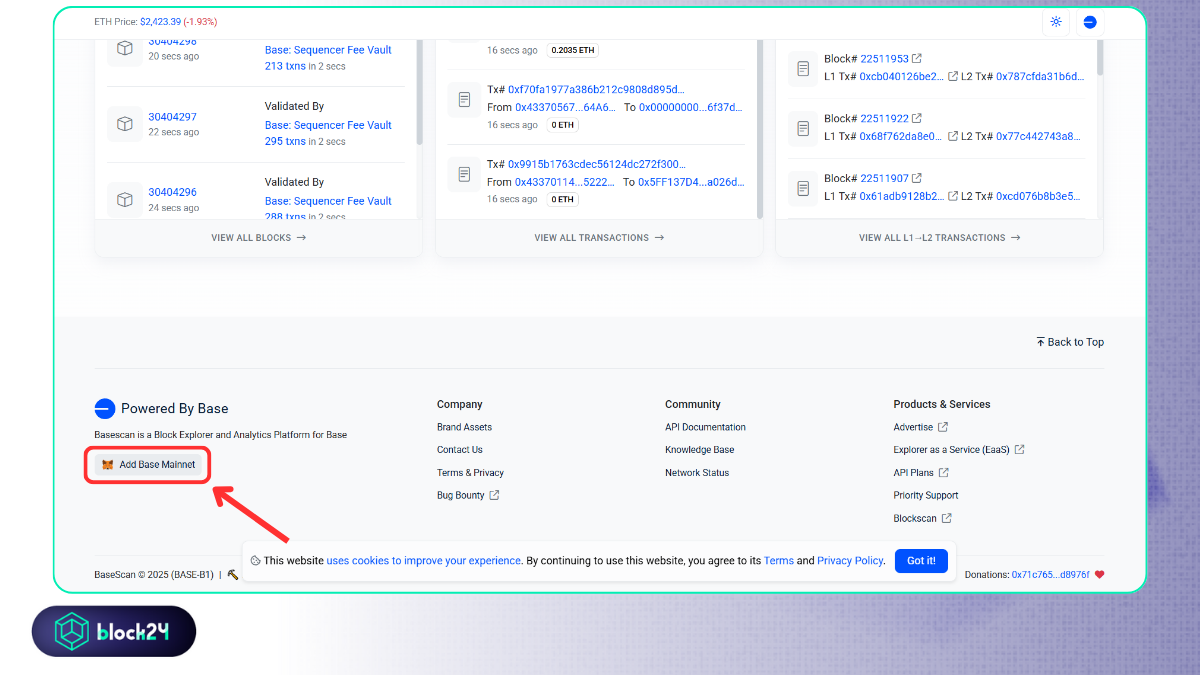Open Knowledge Base link
This screenshot has height=675, width=1200.
tap(700, 450)
